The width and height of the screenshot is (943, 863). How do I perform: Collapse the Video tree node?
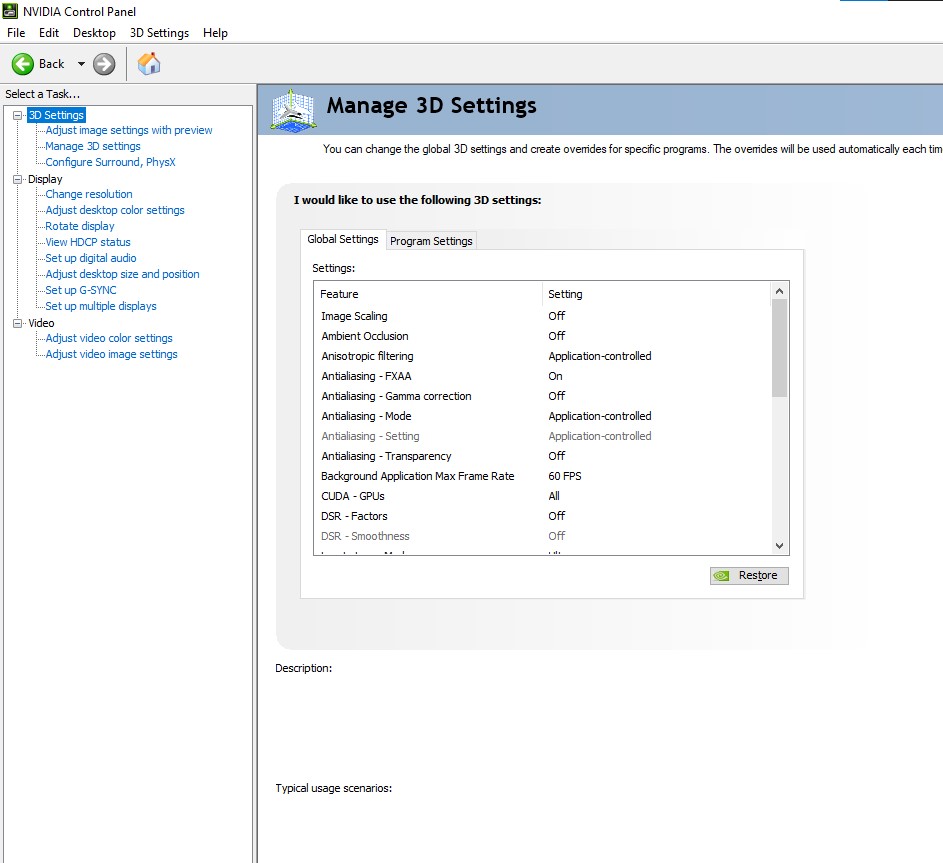pyautogui.click(x=17, y=323)
